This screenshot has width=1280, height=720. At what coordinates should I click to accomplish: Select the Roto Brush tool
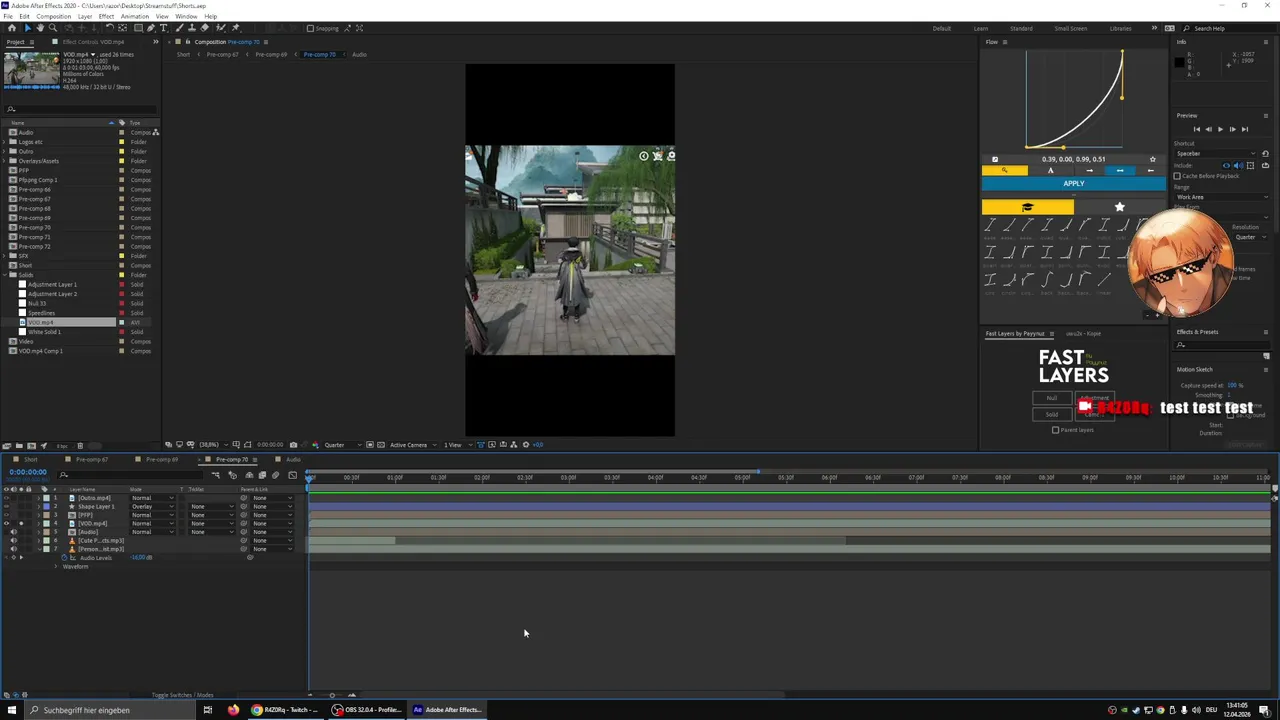(x=220, y=28)
